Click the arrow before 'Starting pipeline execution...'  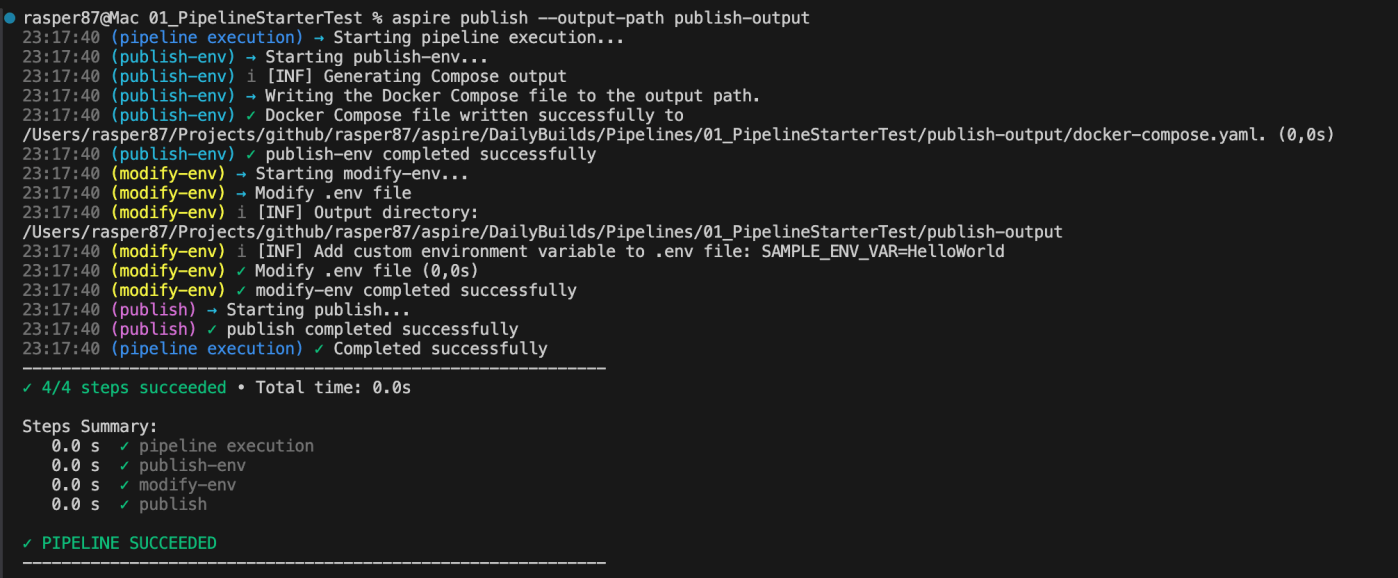tap(318, 38)
